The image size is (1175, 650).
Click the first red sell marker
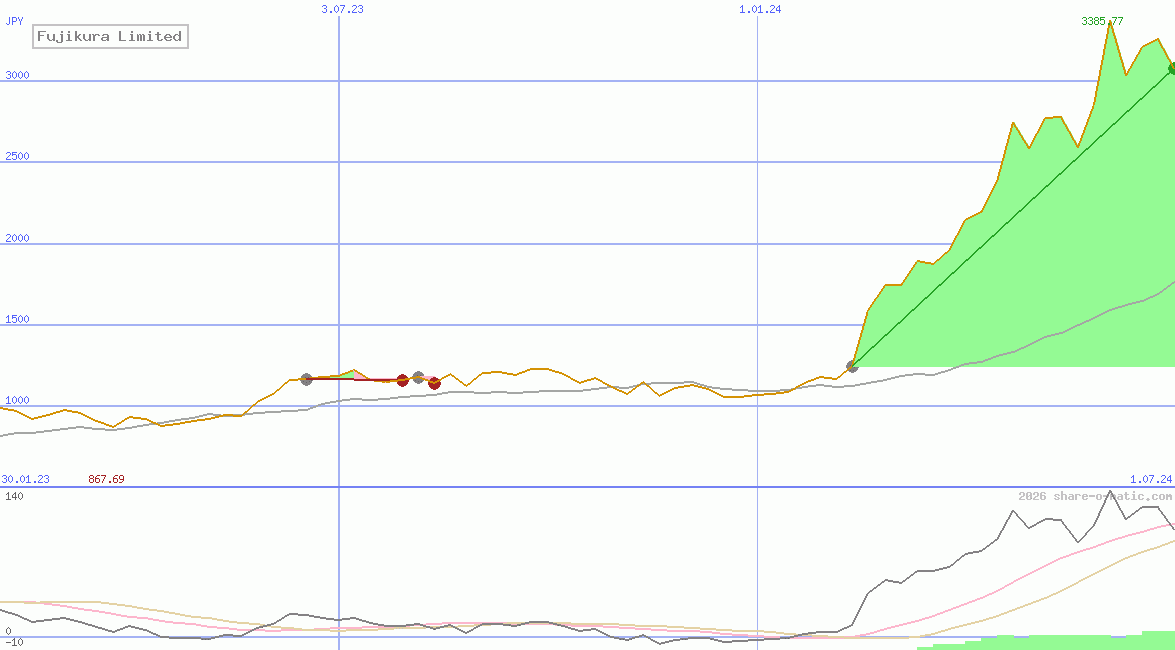click(402, 380)
